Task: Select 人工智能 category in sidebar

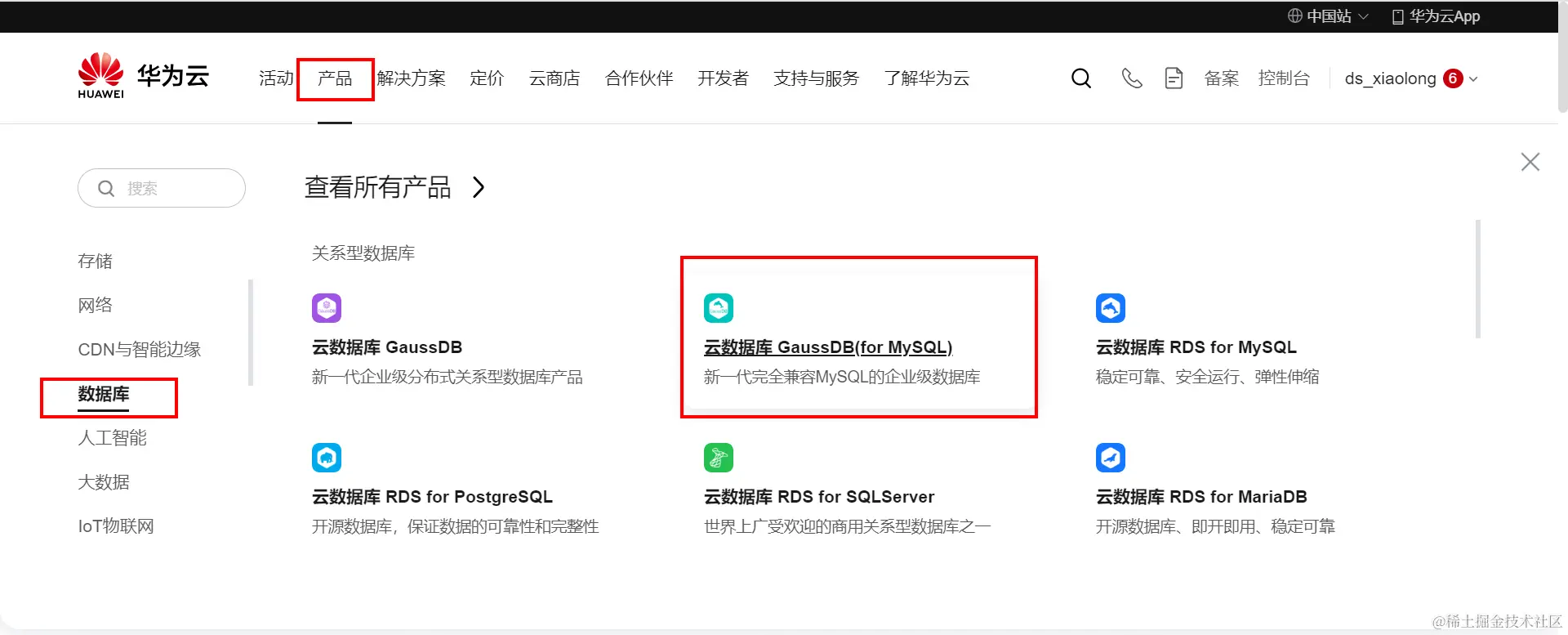Action: tap(113, 438)
